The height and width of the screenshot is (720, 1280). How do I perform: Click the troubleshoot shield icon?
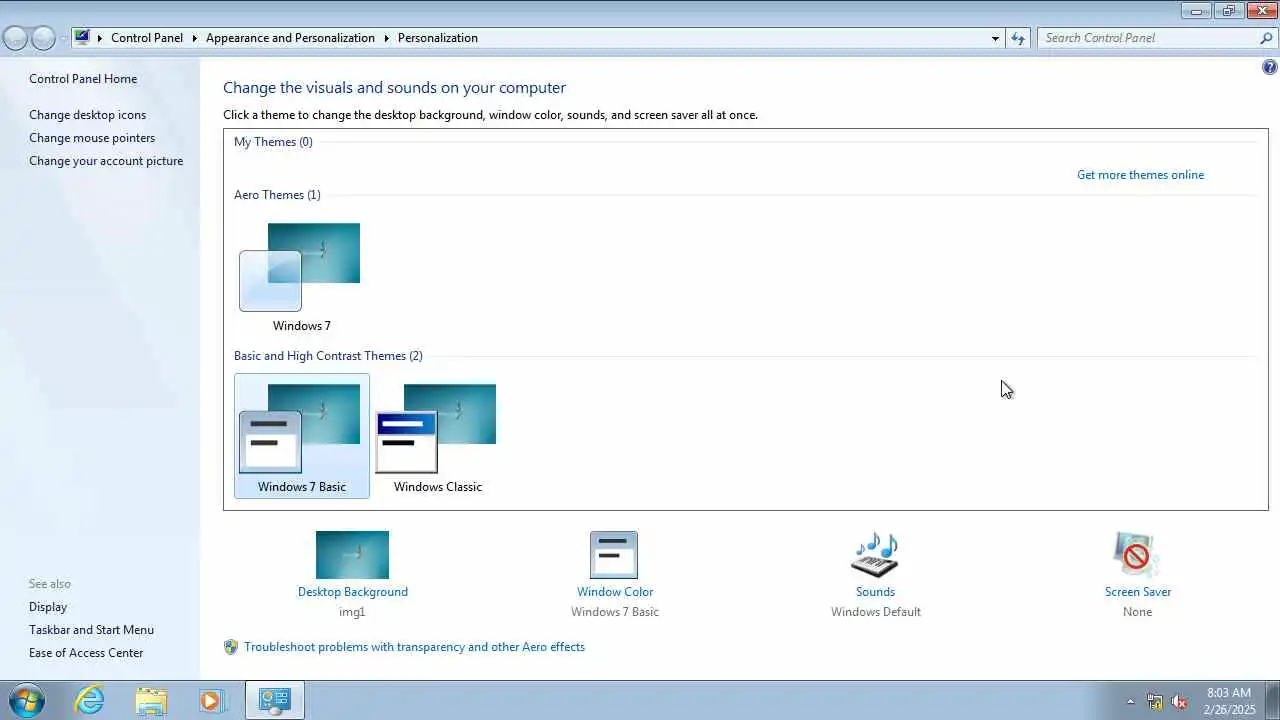[x=231, y=647]
